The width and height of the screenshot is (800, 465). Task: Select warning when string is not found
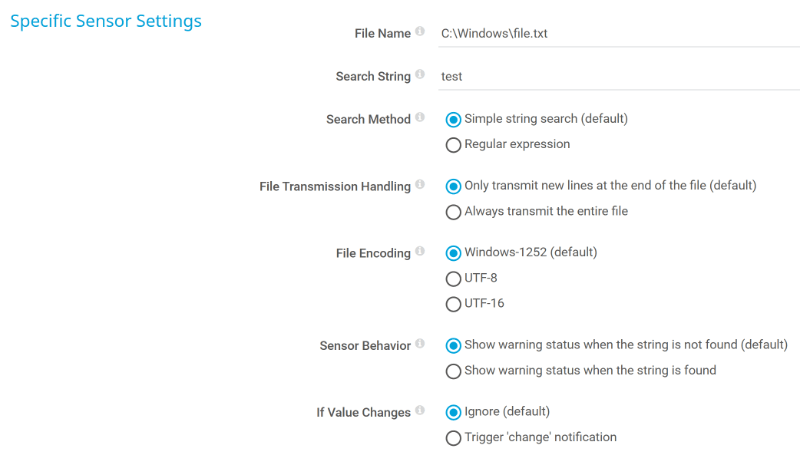(x=454, y=345)
